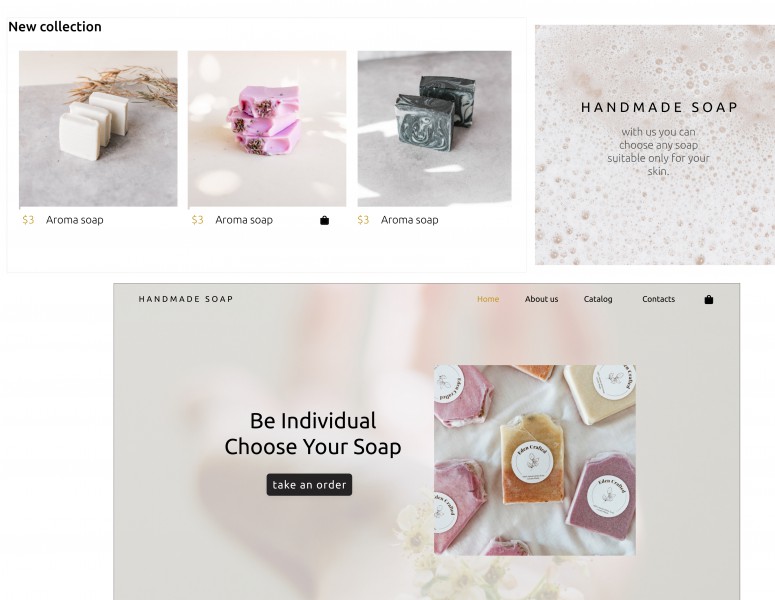Navigate to the Contacts page
The image size is (775, 600).
pyautogui.click(x=658, y=299)
